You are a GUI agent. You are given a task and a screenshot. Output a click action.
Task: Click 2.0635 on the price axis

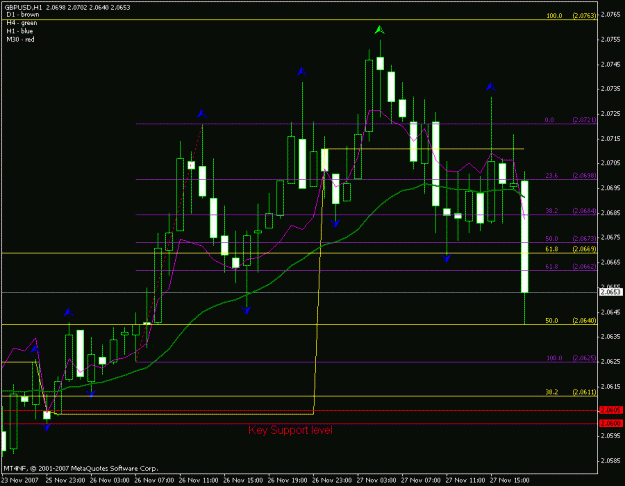click(x=611, y=336)
